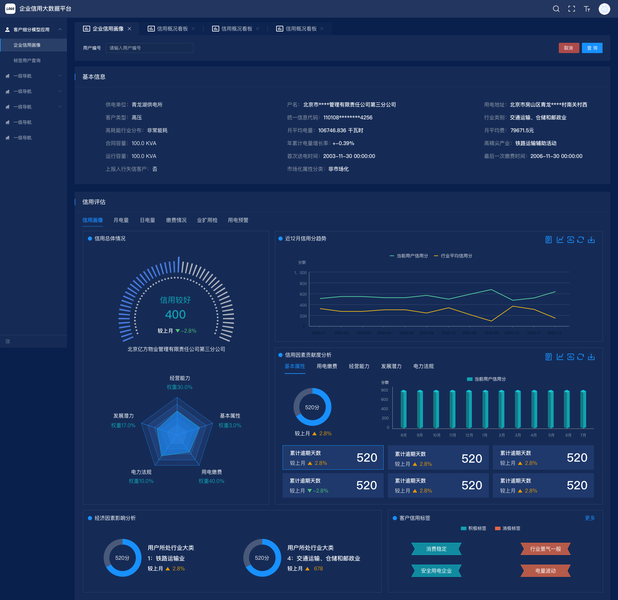Refresh the 信用因素贡献度分析 panel

580,357
